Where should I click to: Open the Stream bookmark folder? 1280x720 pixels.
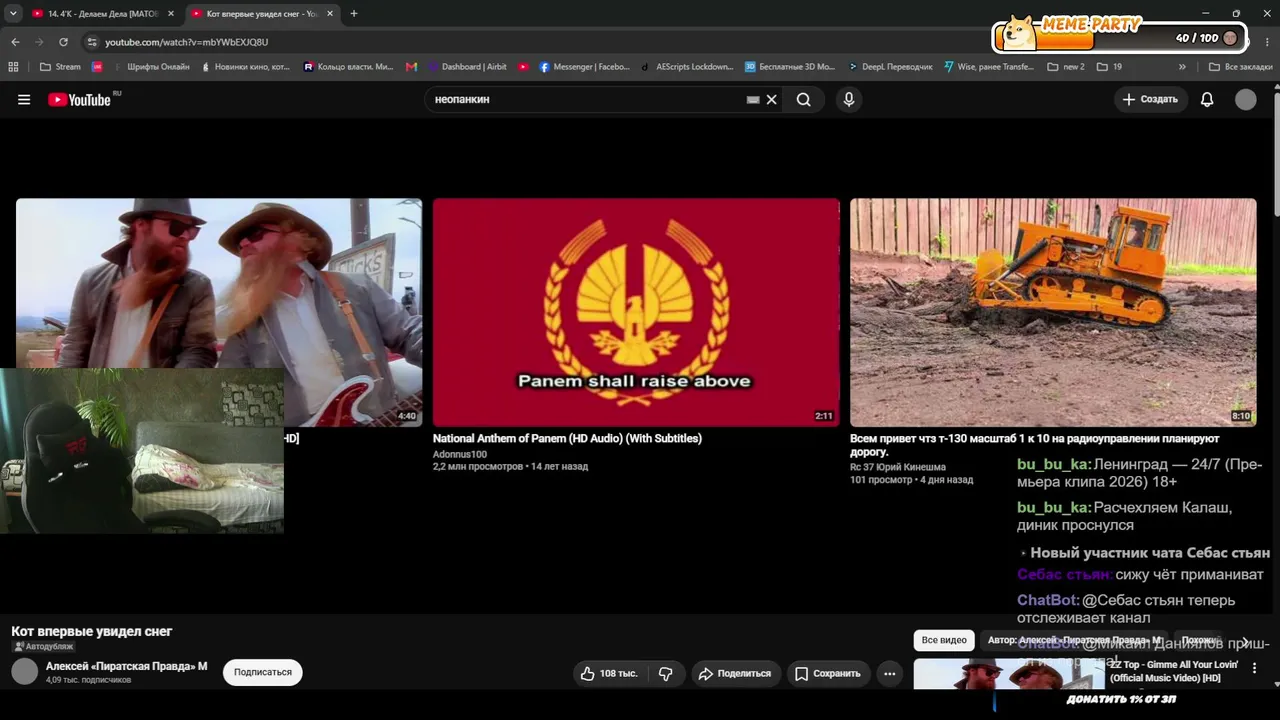point(61,67)
